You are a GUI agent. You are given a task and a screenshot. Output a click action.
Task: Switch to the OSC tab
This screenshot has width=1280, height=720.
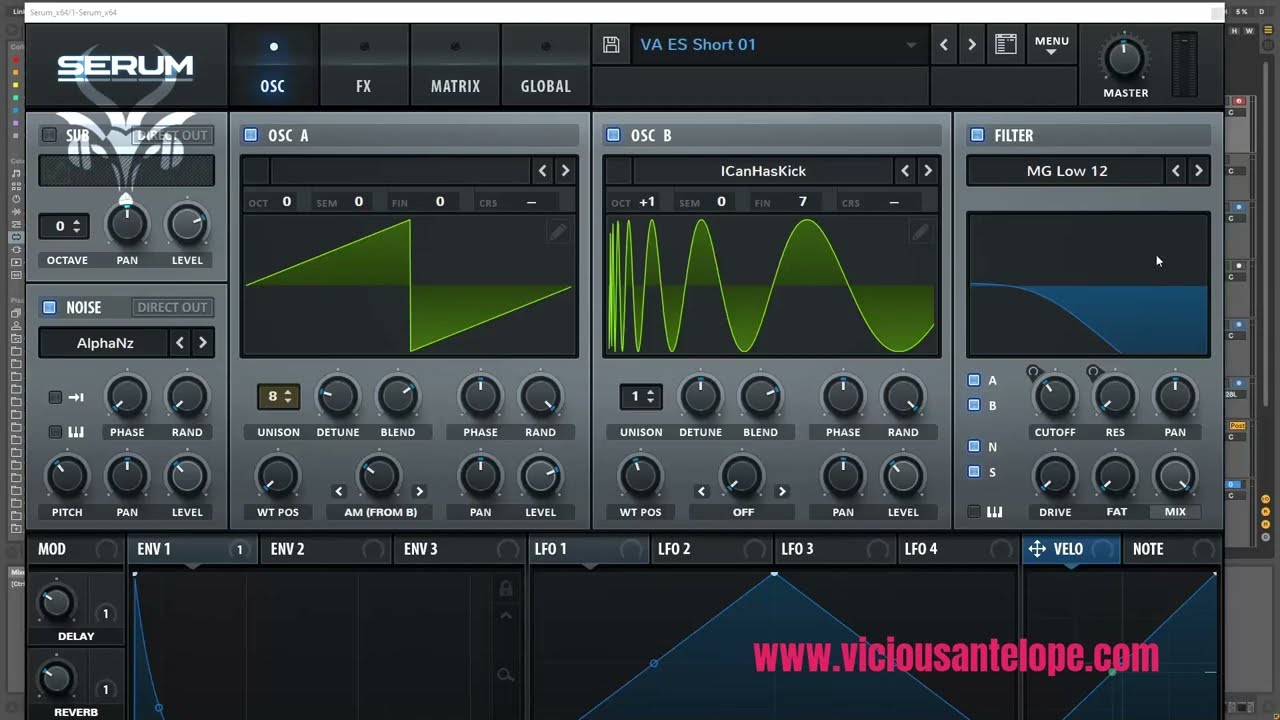click(x=273, y=66)
